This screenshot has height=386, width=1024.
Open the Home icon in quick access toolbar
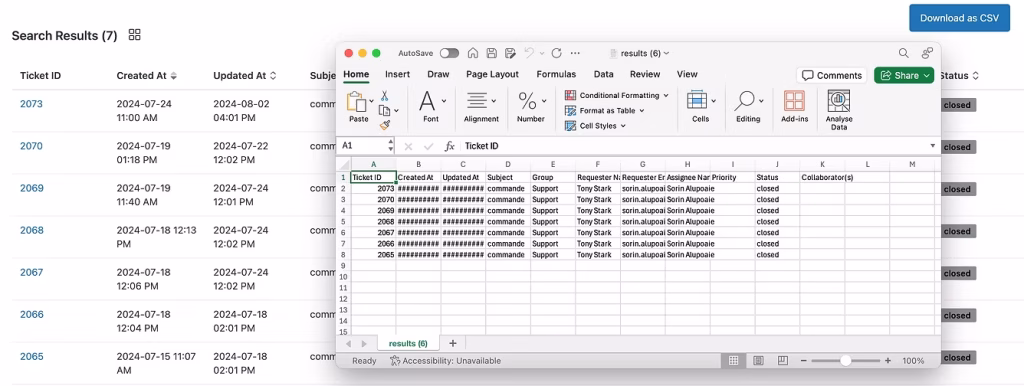coord(473,53)
